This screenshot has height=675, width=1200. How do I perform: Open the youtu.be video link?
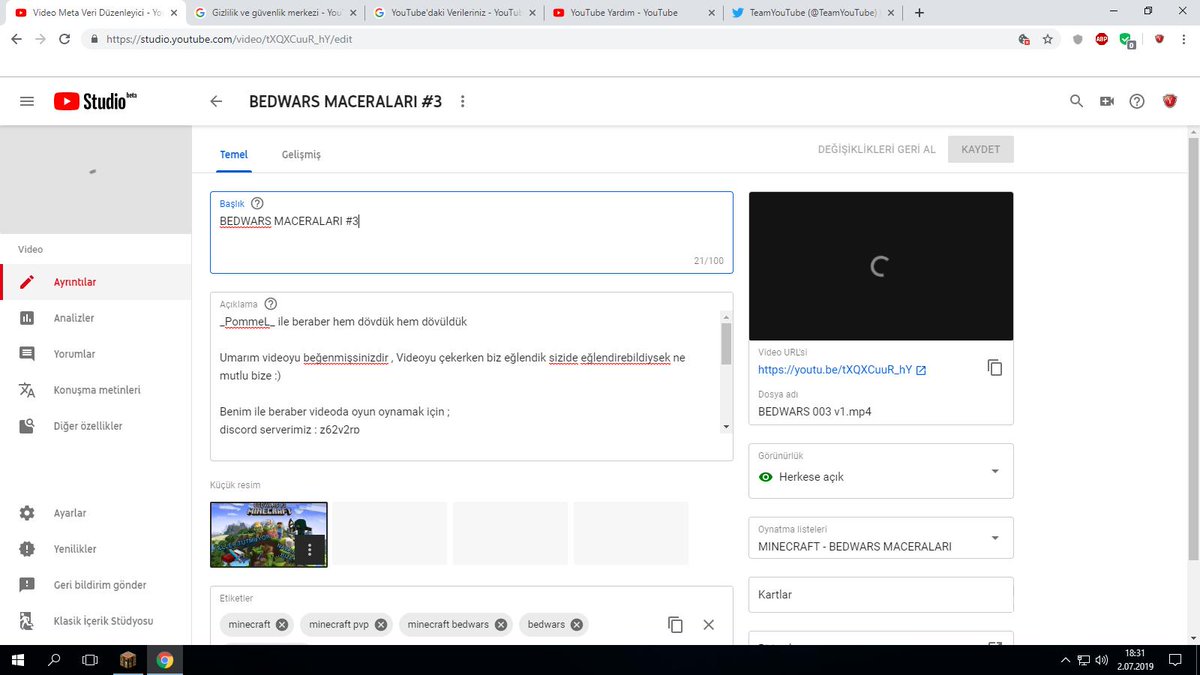tap(842, 370)
